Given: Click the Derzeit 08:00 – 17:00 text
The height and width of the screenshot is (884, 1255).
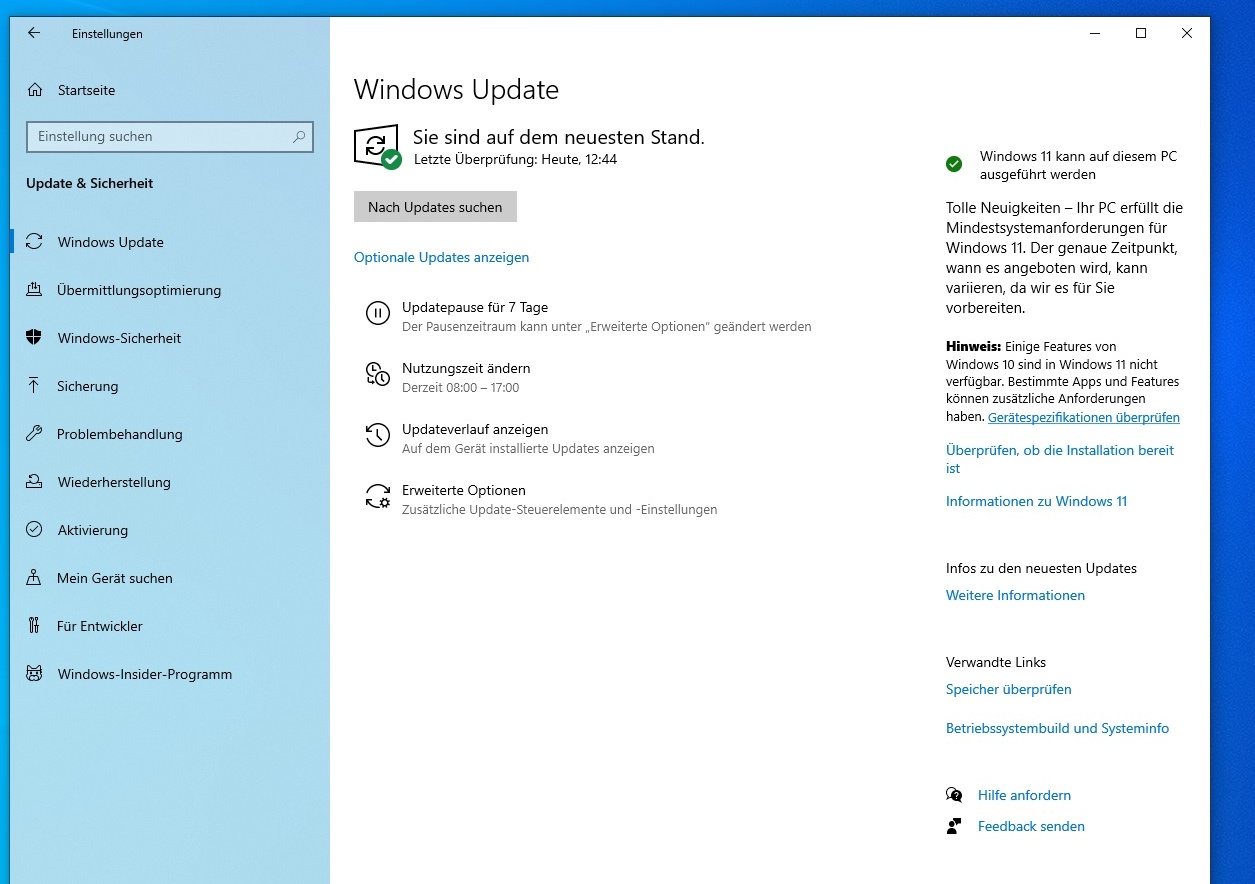Looking at the screenshot, I should coord(460,388).
